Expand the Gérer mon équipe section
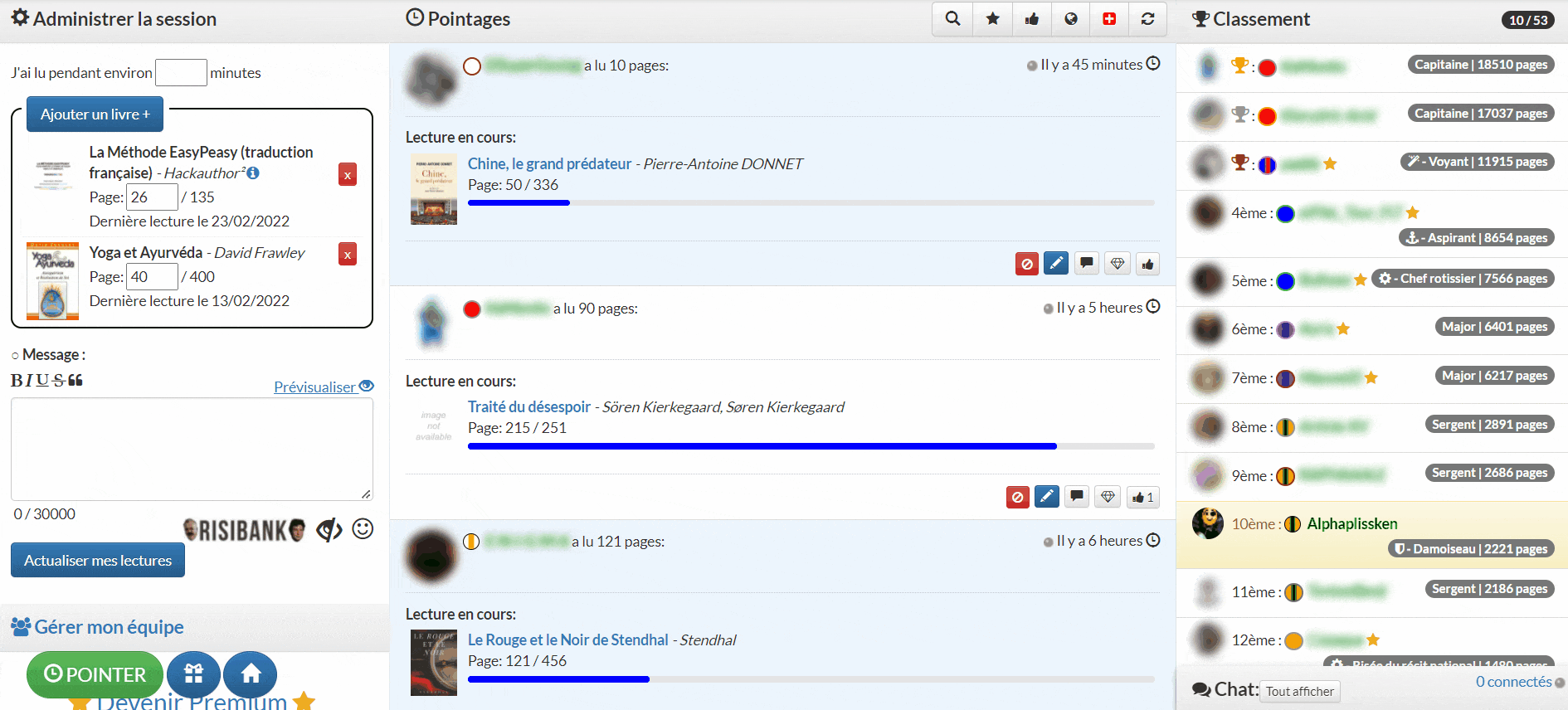The width and height of the screenshot is (1568, 710). 108,627
